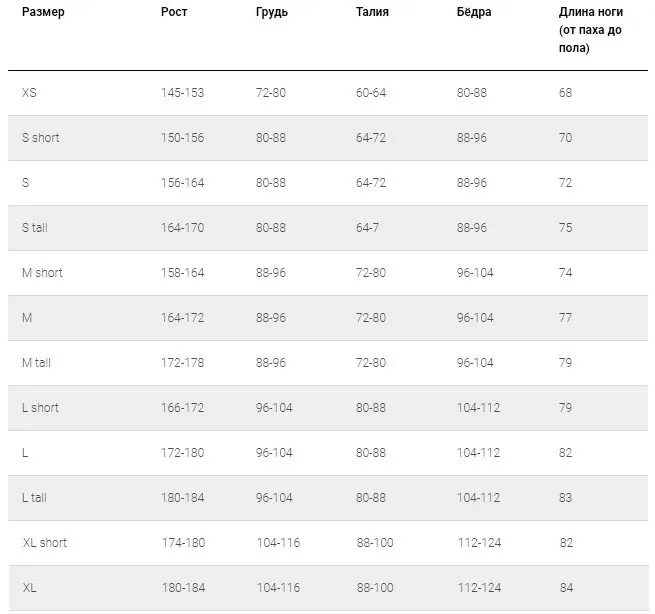The image size is (655, 614).
Task: Select the "Бёдра" column header
Action: (474, 13)
